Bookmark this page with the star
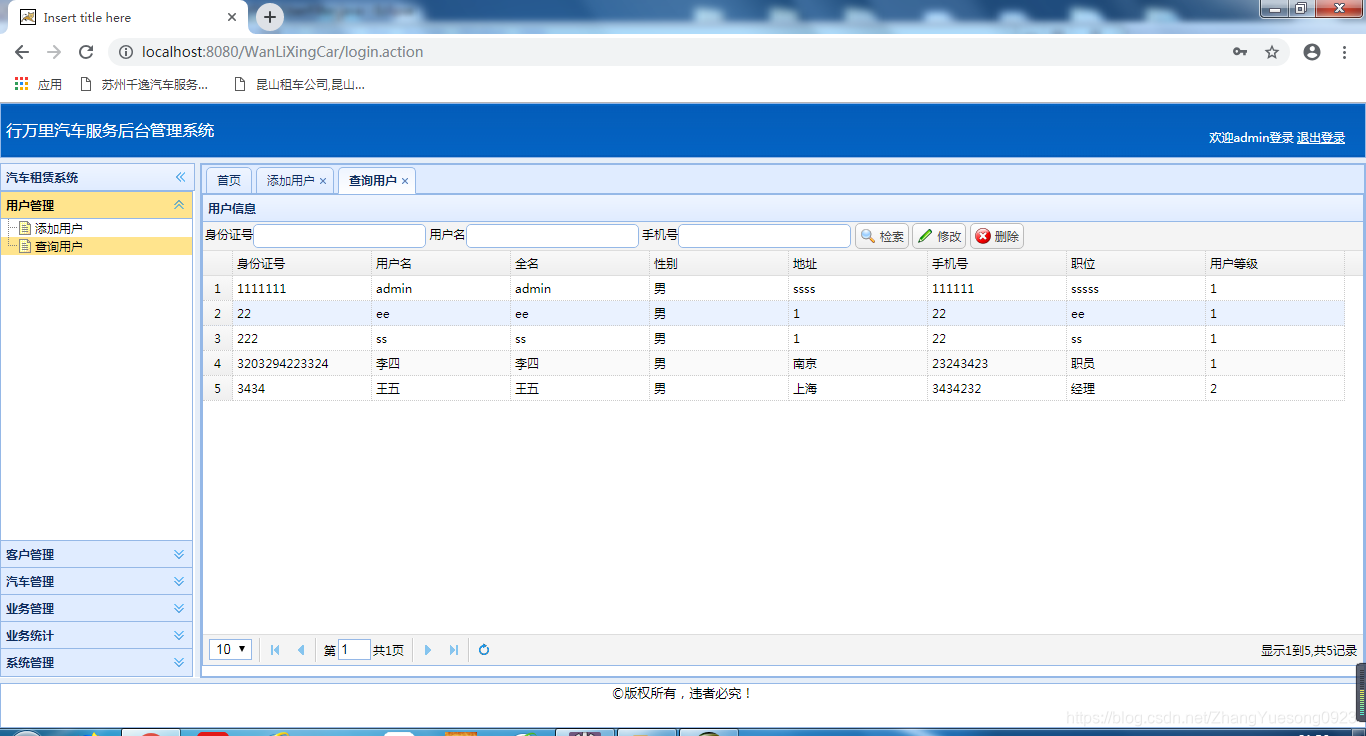Viewport: 1366px width, 736px height. pyautogui.click(x=1272, y=52)
